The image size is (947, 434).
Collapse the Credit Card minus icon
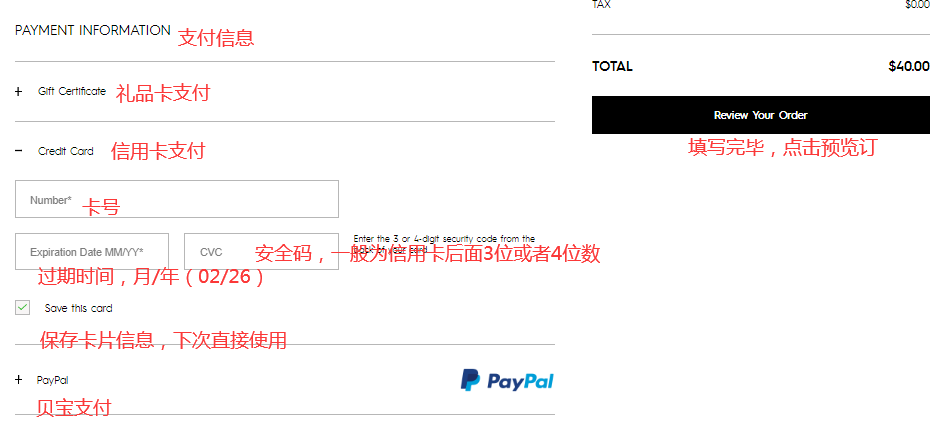(x=18, y=150)
